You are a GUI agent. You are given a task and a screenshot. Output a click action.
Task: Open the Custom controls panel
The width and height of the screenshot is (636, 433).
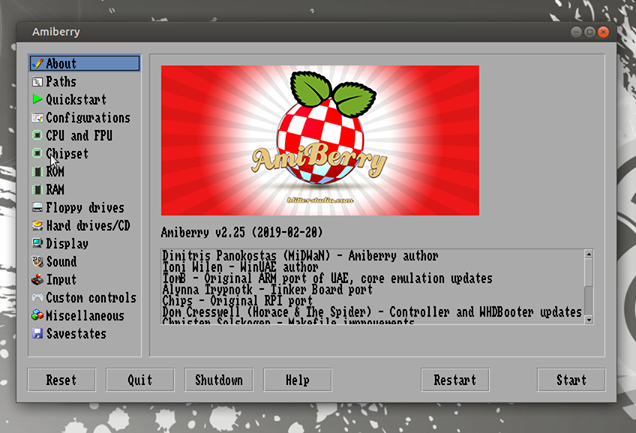coord(91,298)
